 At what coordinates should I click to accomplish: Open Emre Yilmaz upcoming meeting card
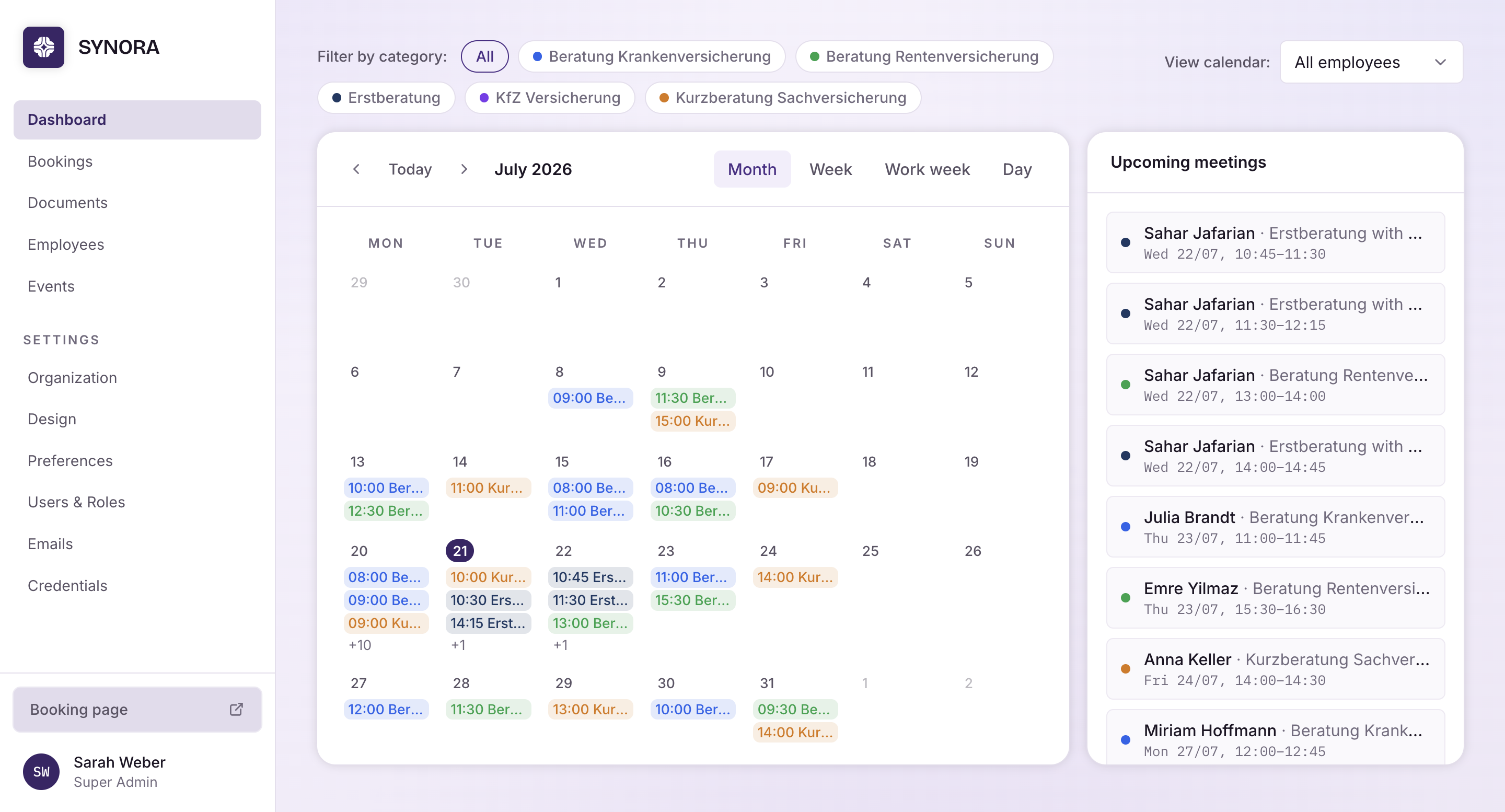1275,598
